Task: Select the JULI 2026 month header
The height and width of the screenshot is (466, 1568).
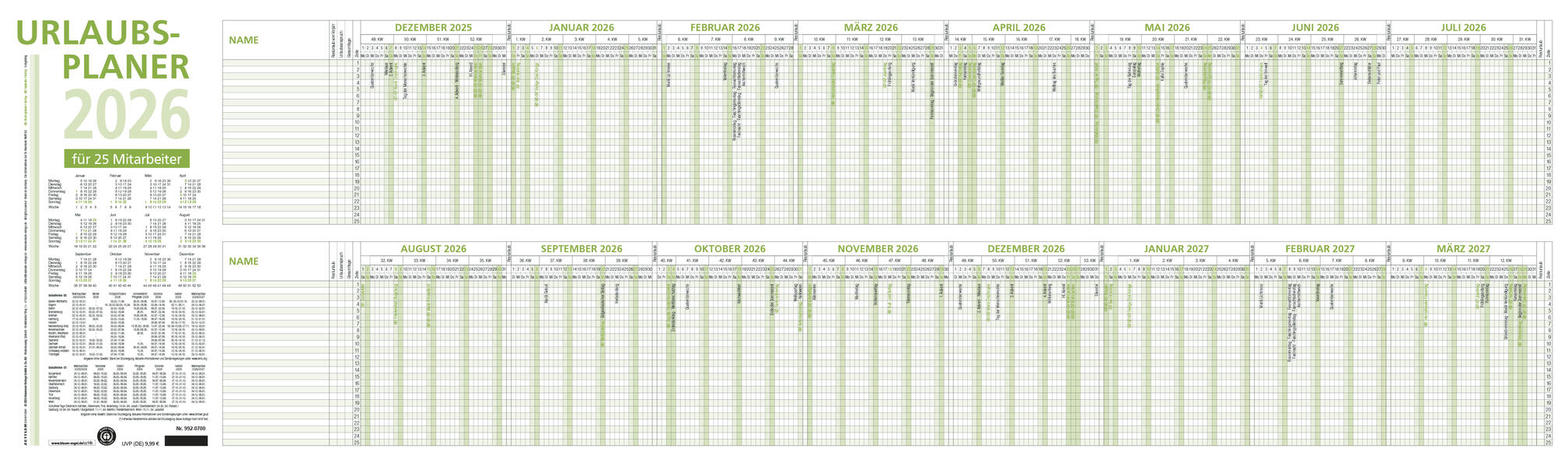Action: (x=1464, y=27)
